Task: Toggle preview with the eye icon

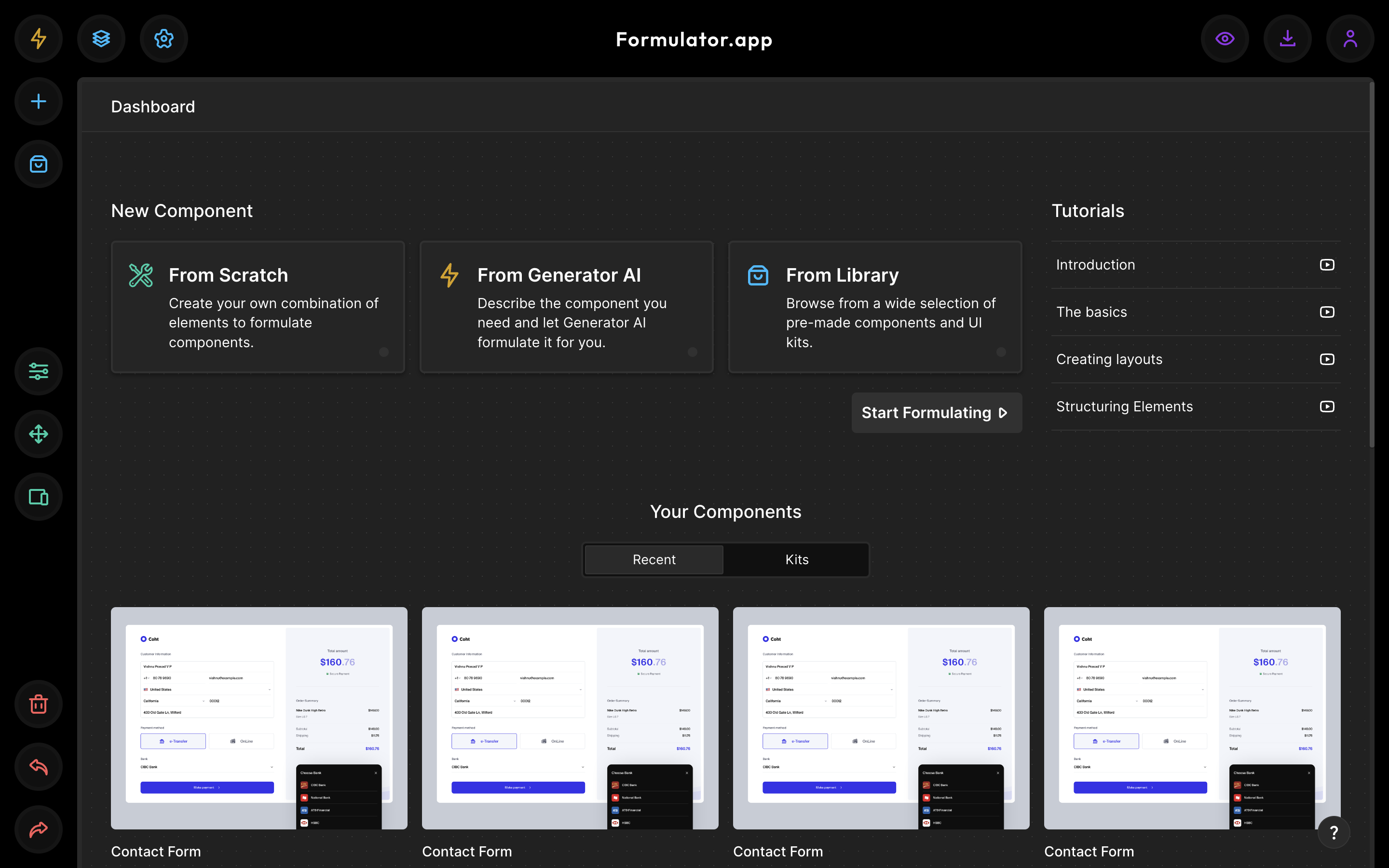Action: 1225,39
